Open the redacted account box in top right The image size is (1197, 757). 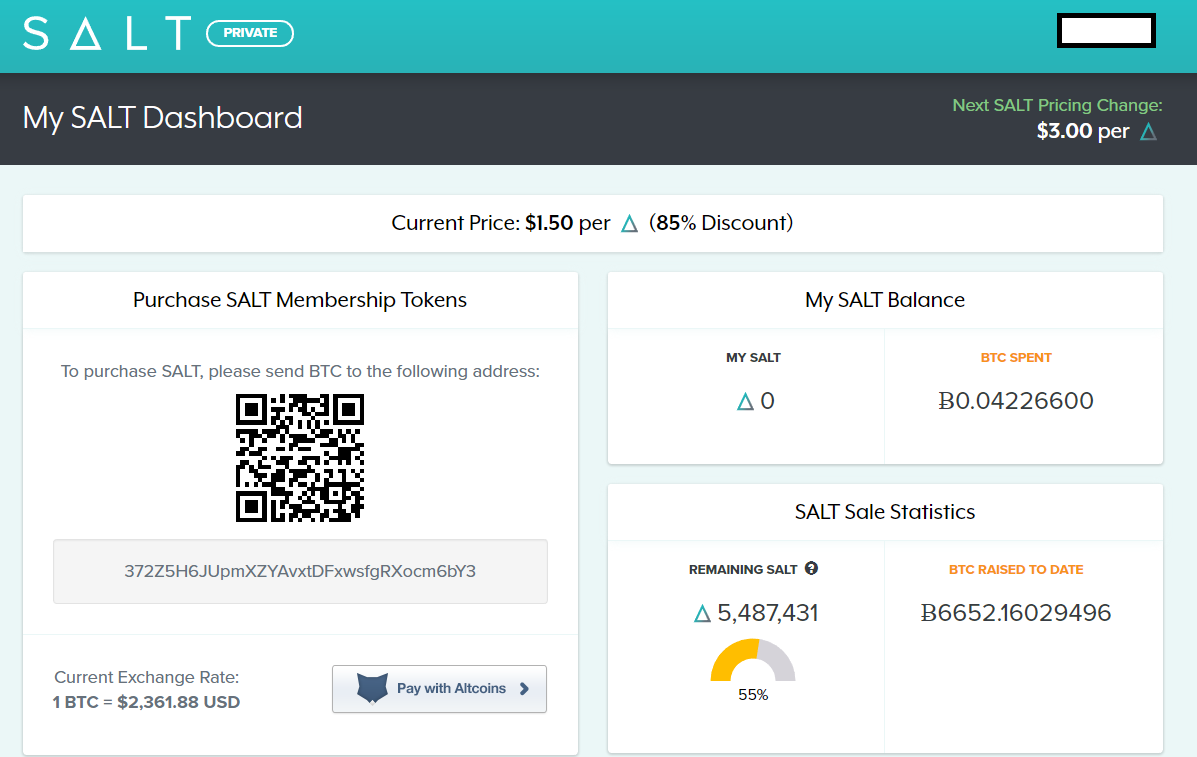click(x=1106, y=31)
